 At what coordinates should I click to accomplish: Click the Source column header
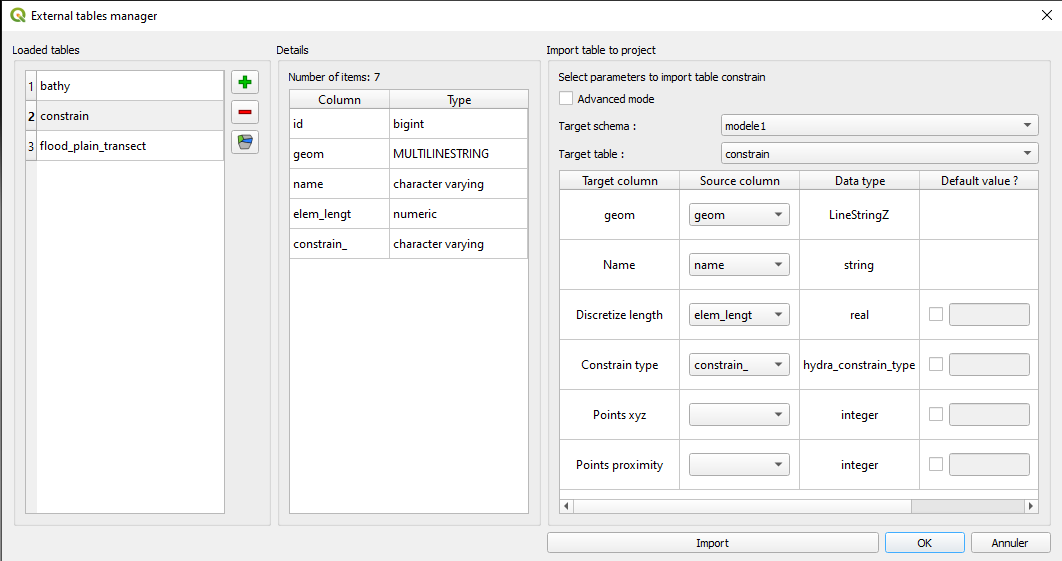coord(740,181)
